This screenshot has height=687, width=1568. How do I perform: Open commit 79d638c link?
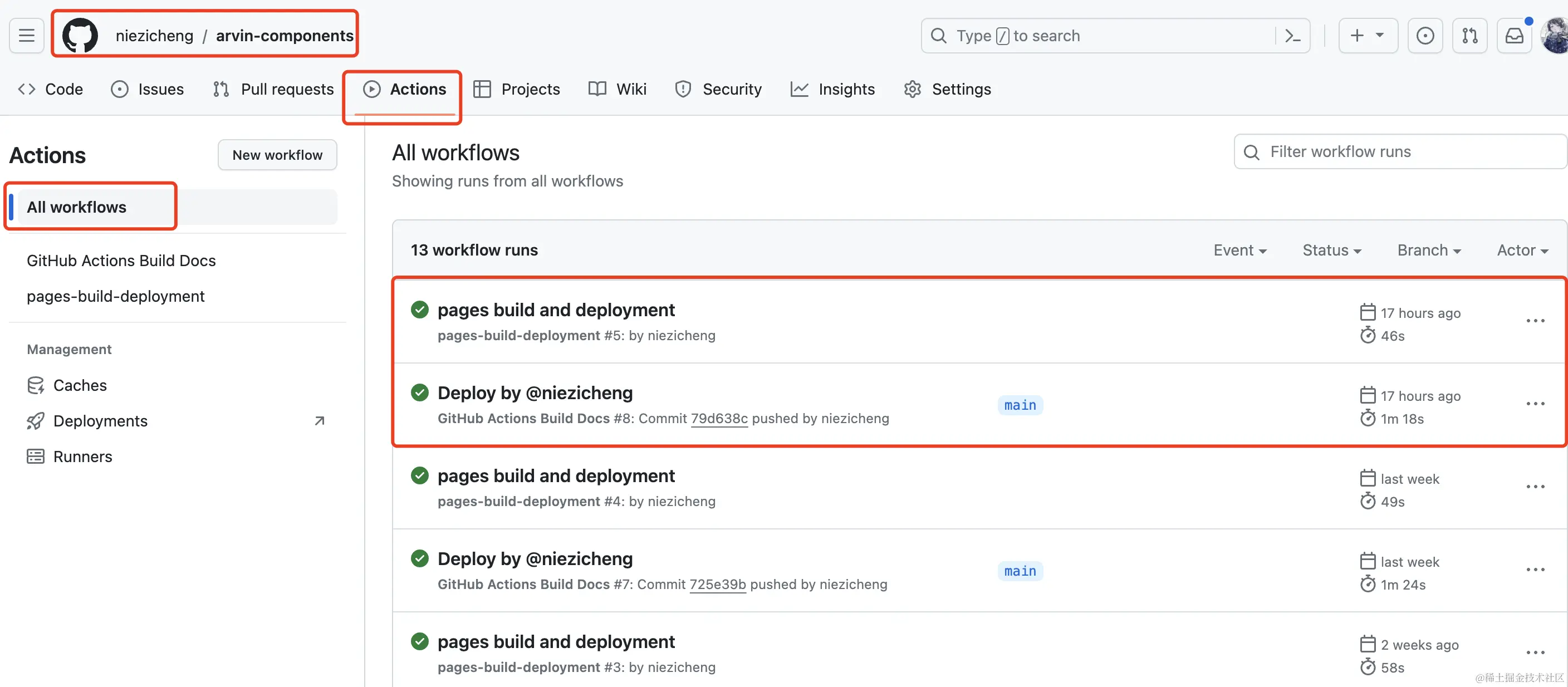tap(719, 419)
